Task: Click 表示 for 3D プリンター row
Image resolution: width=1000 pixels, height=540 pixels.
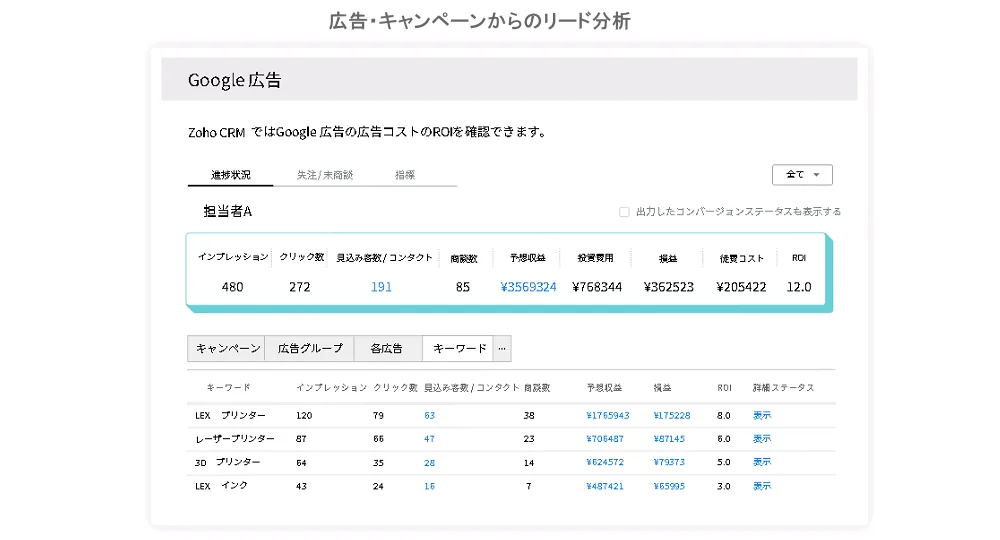Action: tap(762, 462)
